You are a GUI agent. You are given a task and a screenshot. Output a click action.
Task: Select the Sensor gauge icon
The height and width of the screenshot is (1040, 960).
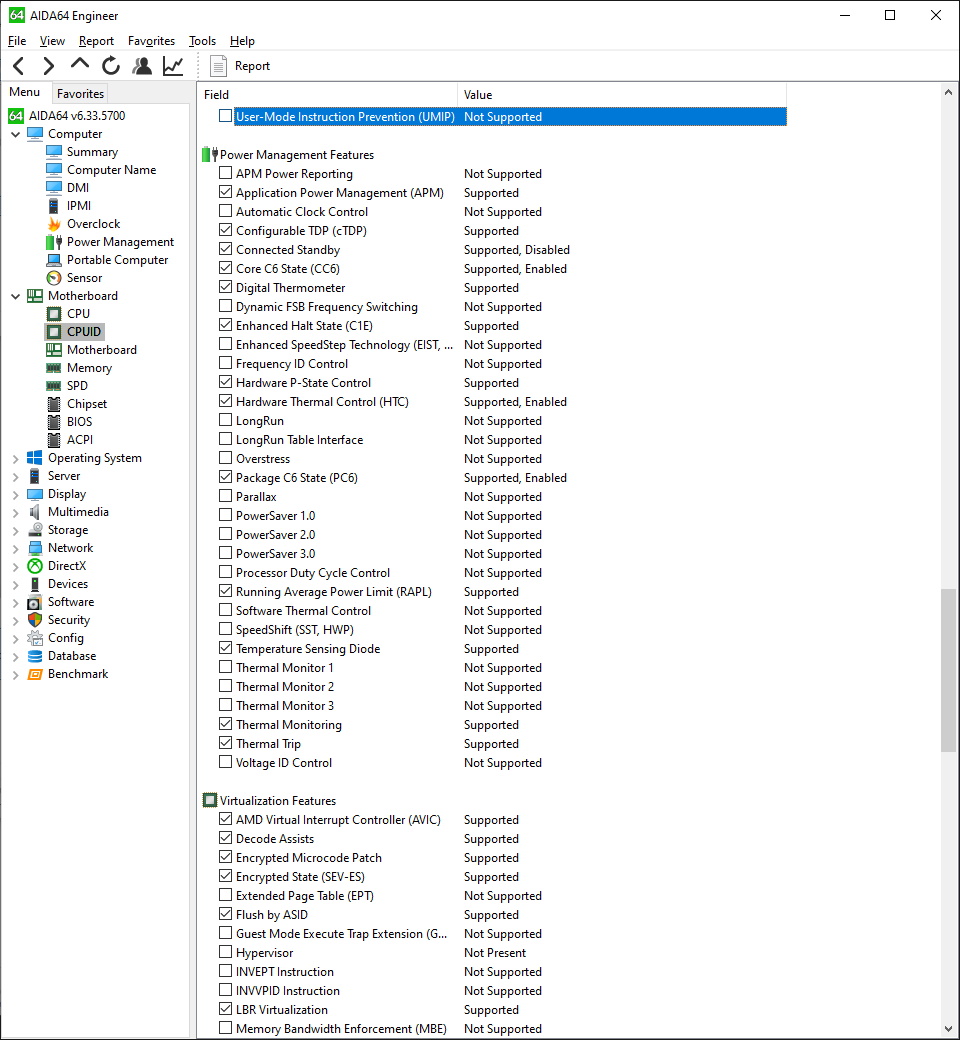pos(54,278)
